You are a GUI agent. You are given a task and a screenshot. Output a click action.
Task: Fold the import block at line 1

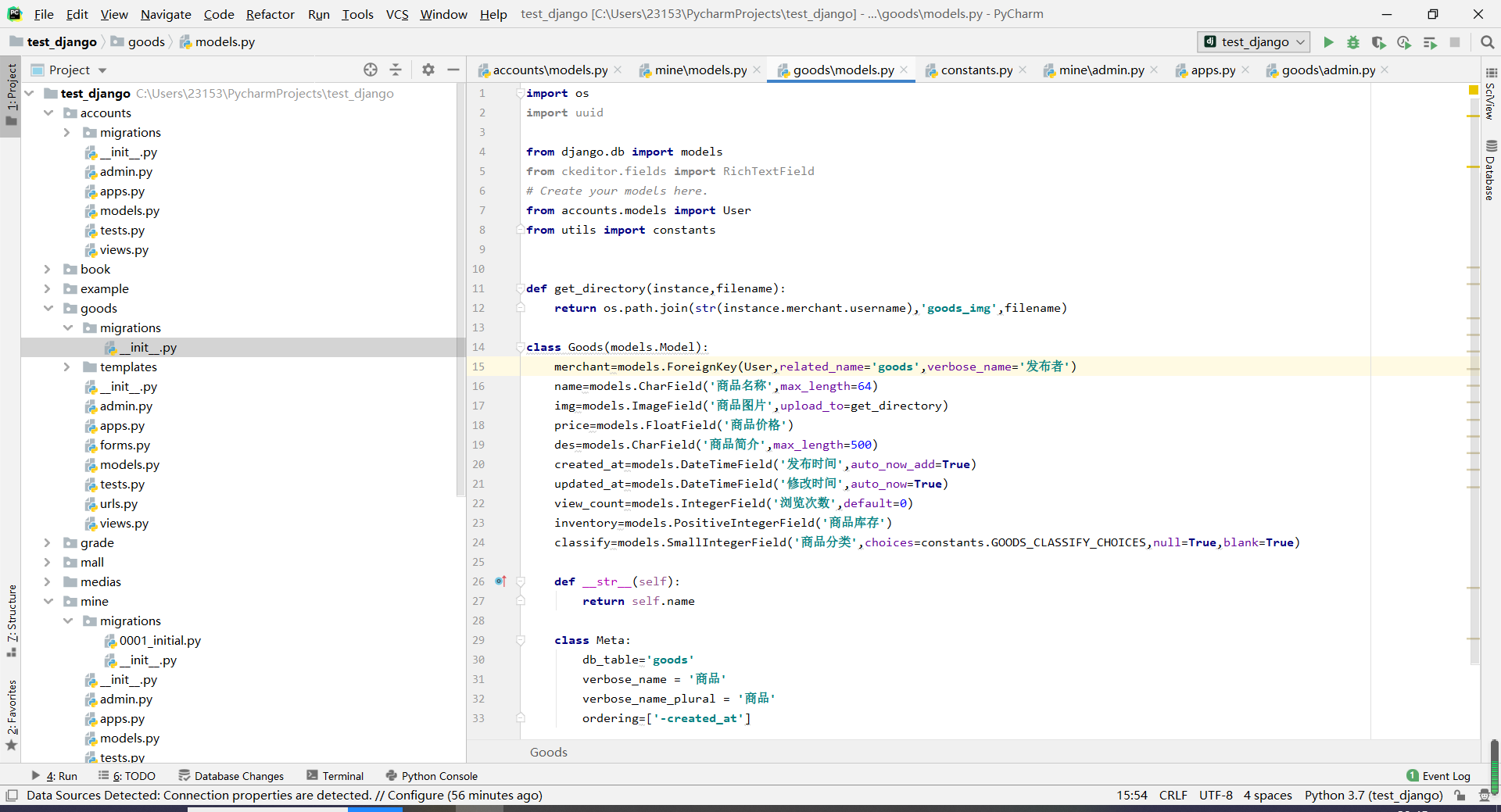click(520, 93)
